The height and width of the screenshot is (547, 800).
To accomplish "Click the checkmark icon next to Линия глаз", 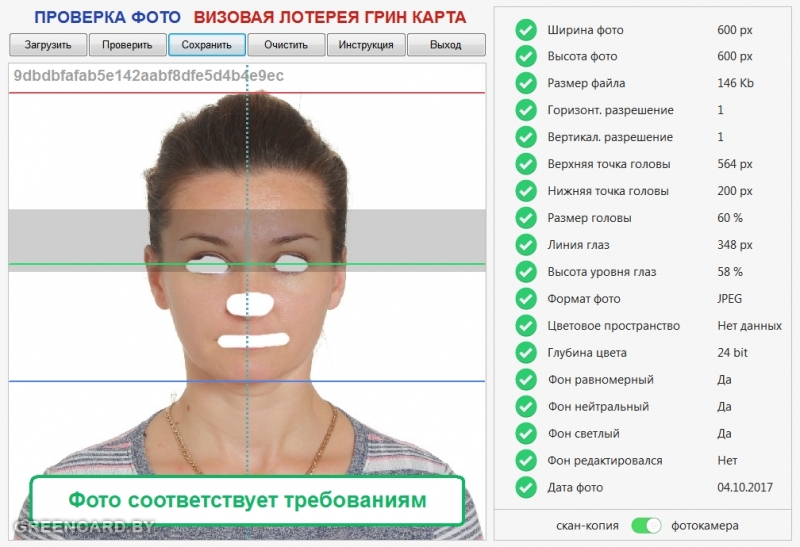I will click(526, 245).
